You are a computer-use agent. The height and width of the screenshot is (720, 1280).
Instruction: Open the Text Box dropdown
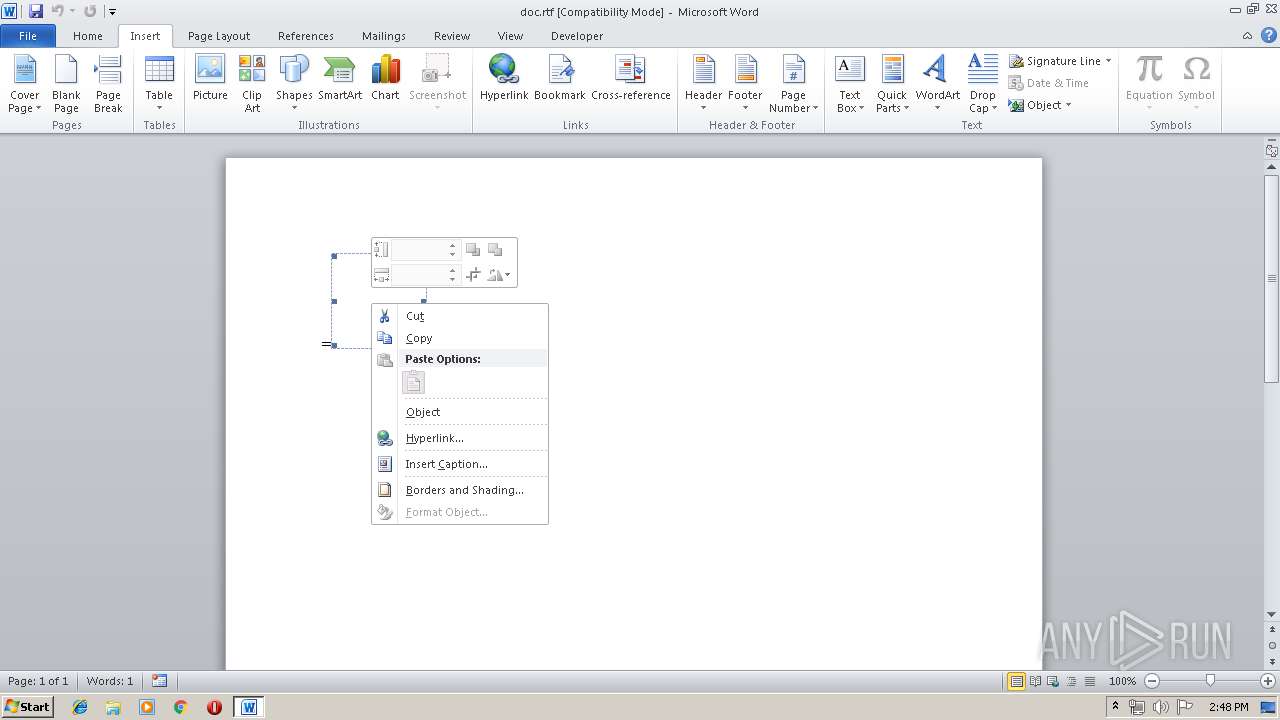pos(850,84)
